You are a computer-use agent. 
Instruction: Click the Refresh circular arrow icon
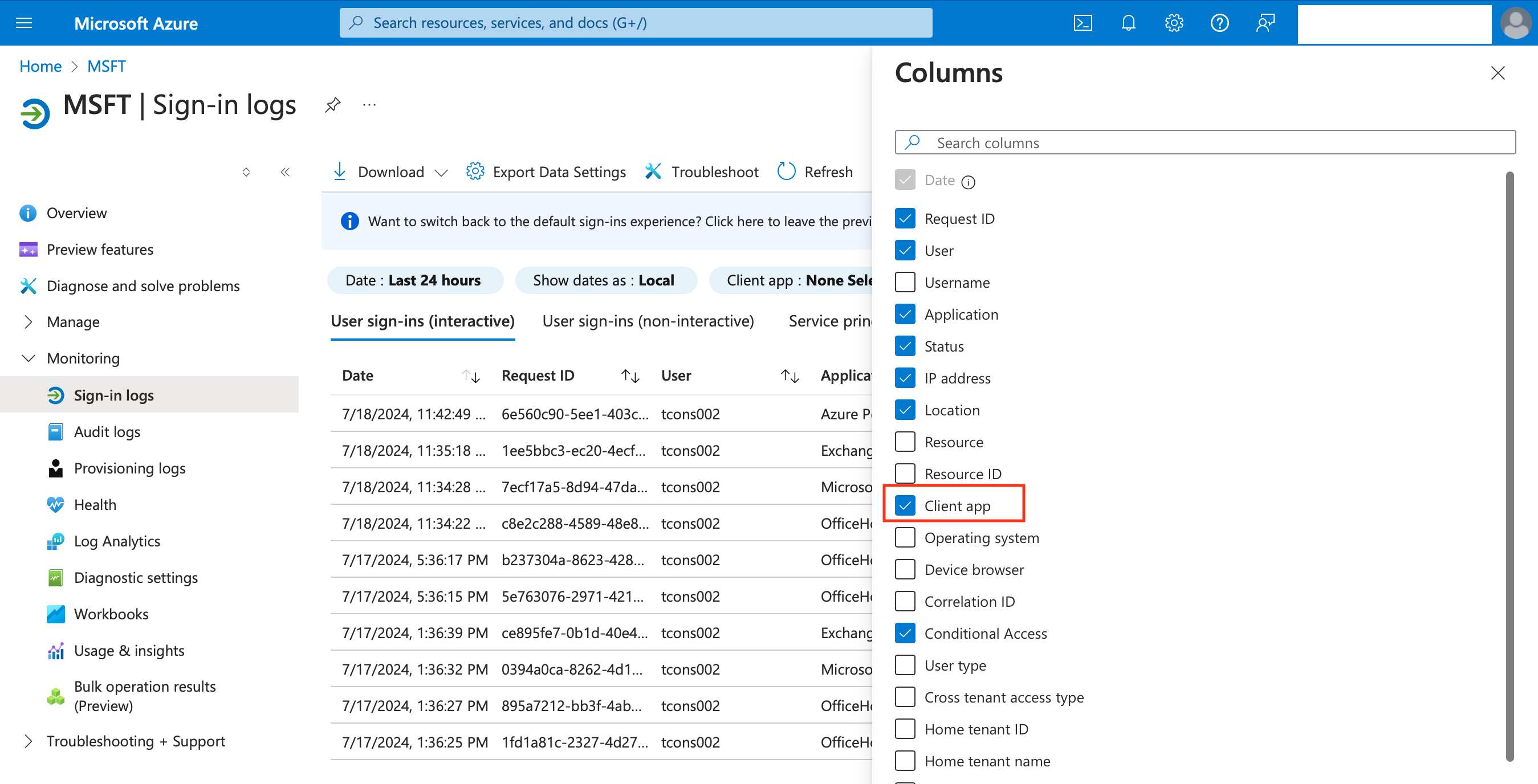786,171
